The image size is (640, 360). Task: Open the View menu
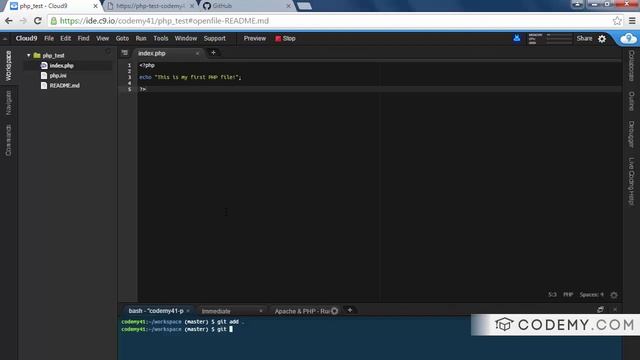[x=102, y=38]
